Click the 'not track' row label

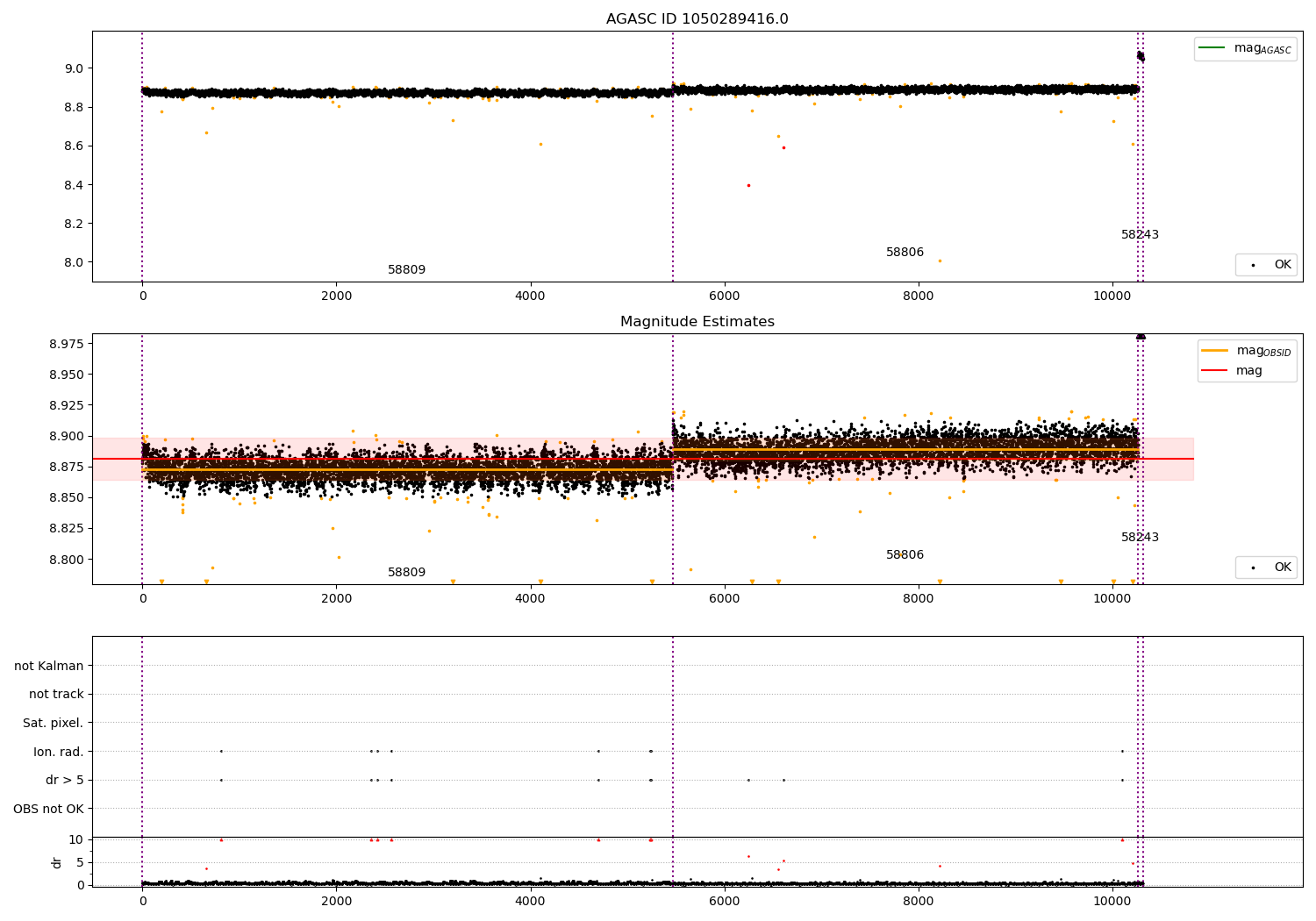(56, 695)
